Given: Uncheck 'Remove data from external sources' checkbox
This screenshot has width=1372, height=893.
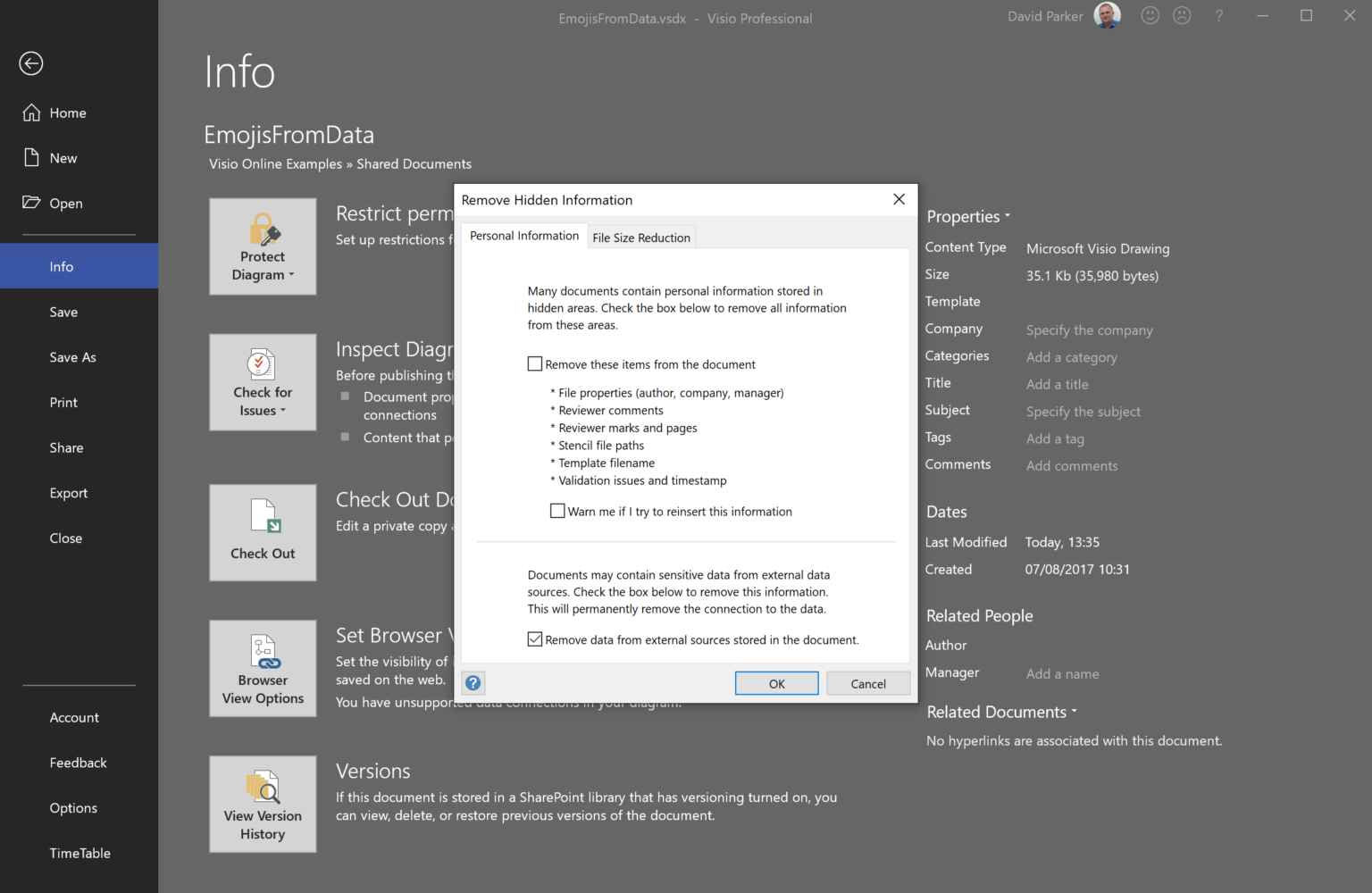Looking at the screenshot, I should tap(535, 639).
